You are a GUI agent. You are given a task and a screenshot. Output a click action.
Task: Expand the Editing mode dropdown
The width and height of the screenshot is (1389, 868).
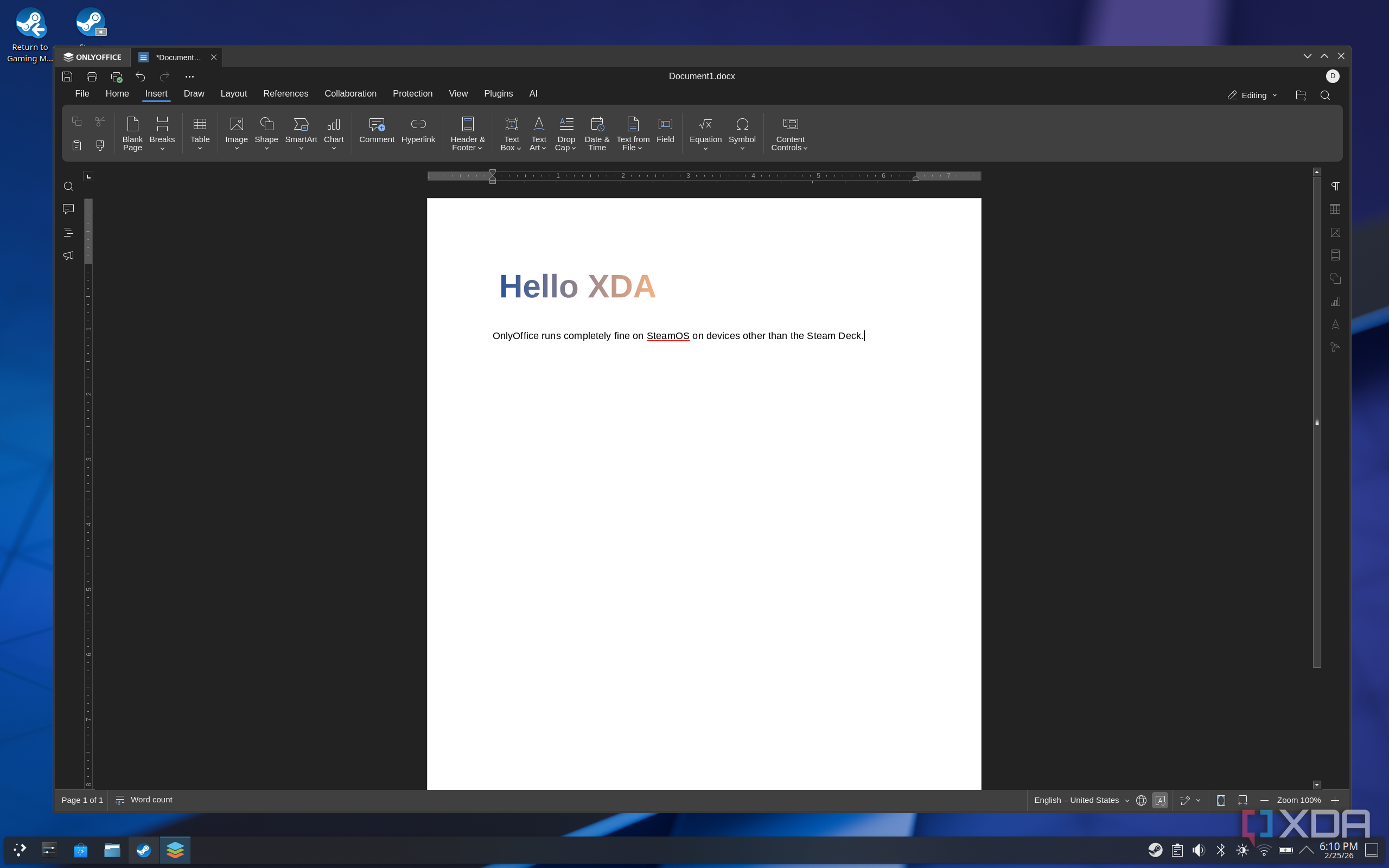pyautogui.click(x=1252, y=95)
